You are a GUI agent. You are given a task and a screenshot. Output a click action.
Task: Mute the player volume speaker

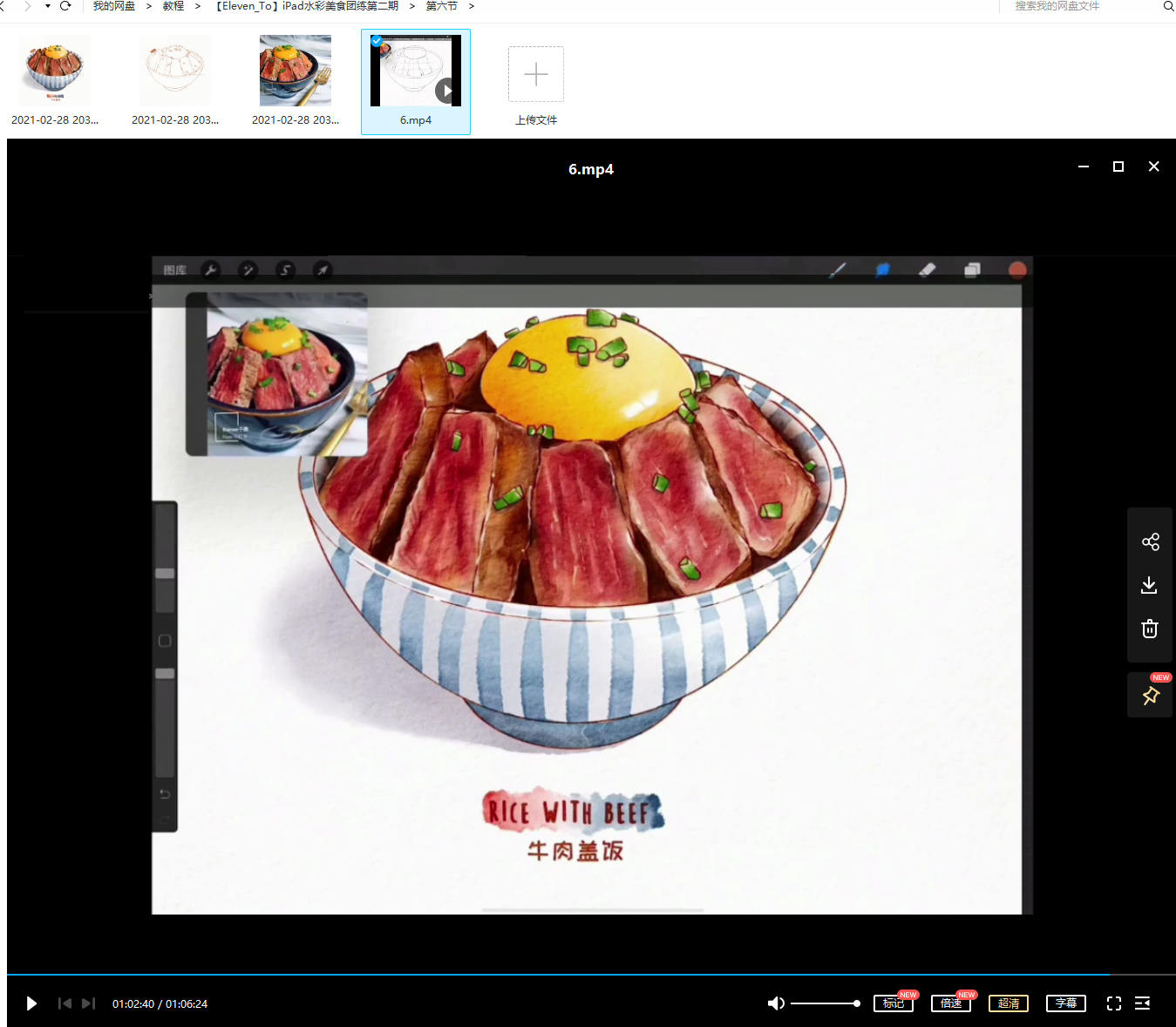(x=775, y=1003)
